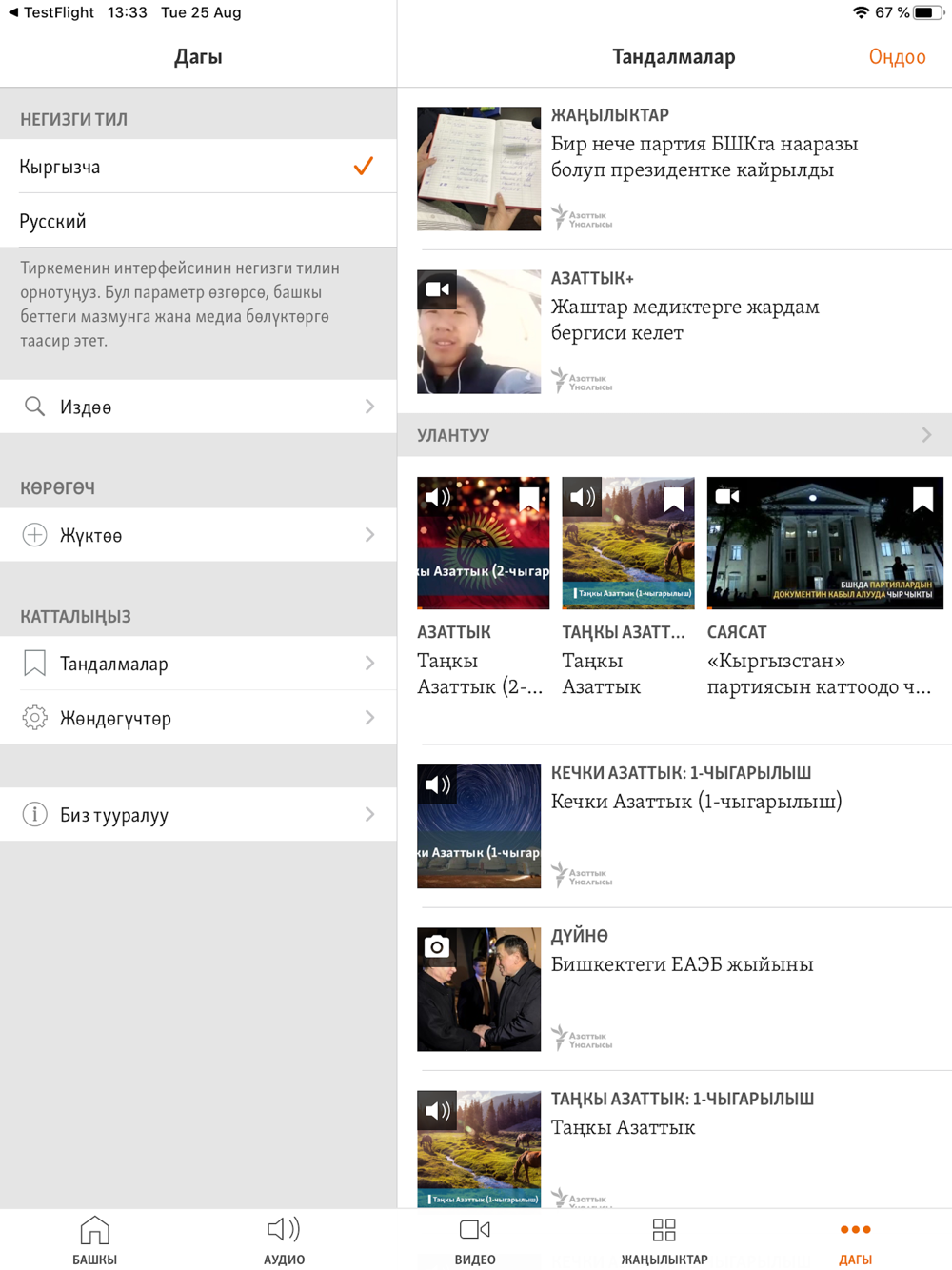Screen dimensions: 952x1270
Task: Expand the Улантуу section chevron
Action: tap(927, 435)
